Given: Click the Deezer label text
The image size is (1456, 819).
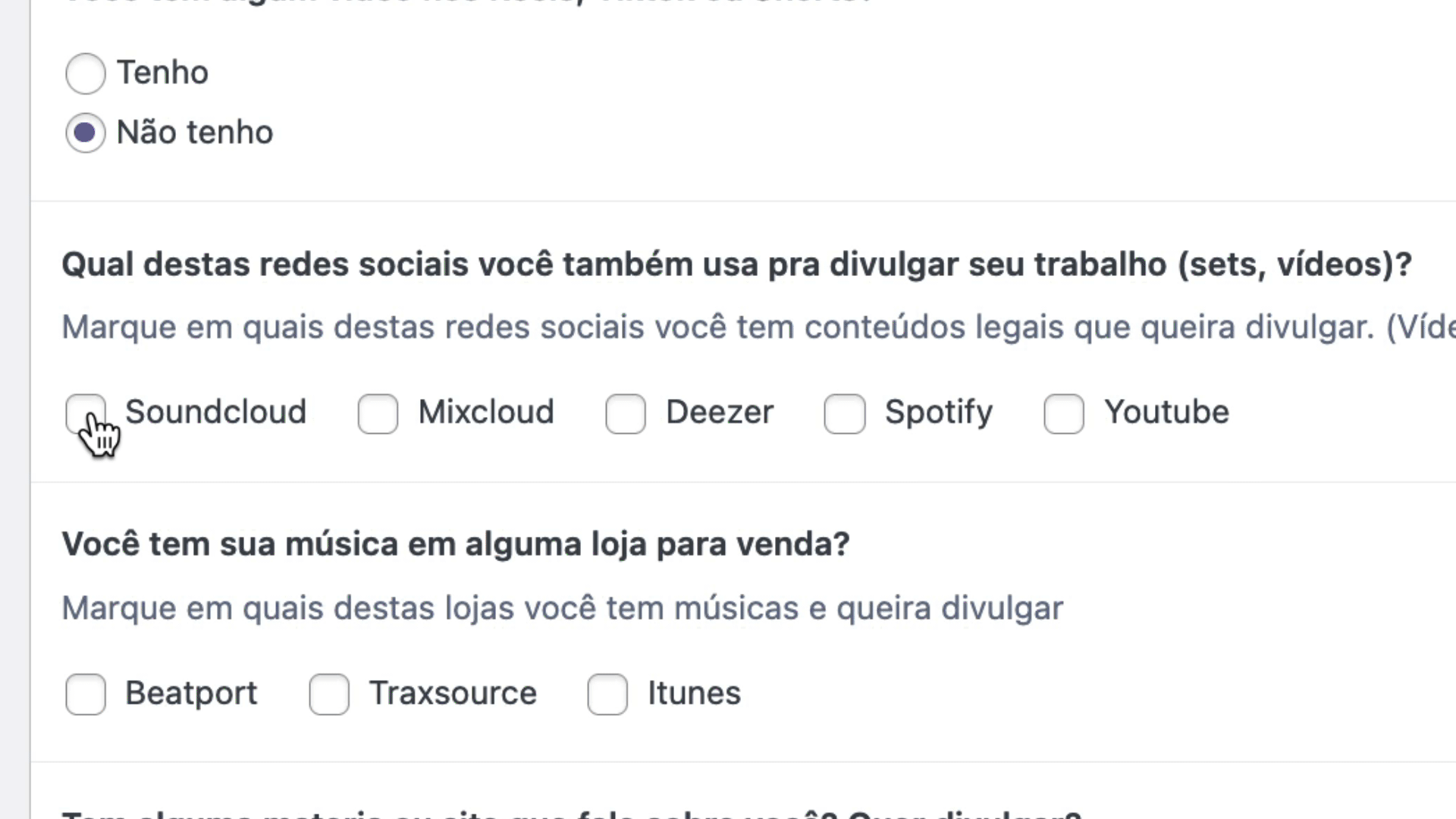Looking at the screenshot, I should pos(719,413).
